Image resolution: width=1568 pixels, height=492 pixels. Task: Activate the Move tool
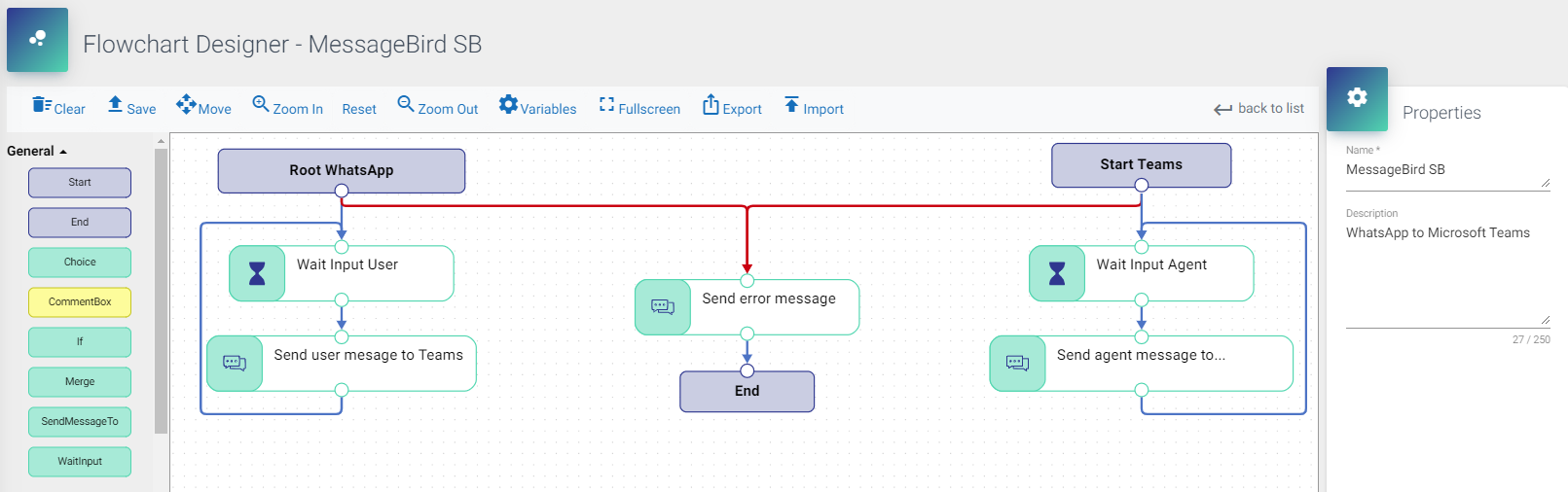tap(186, 105)
